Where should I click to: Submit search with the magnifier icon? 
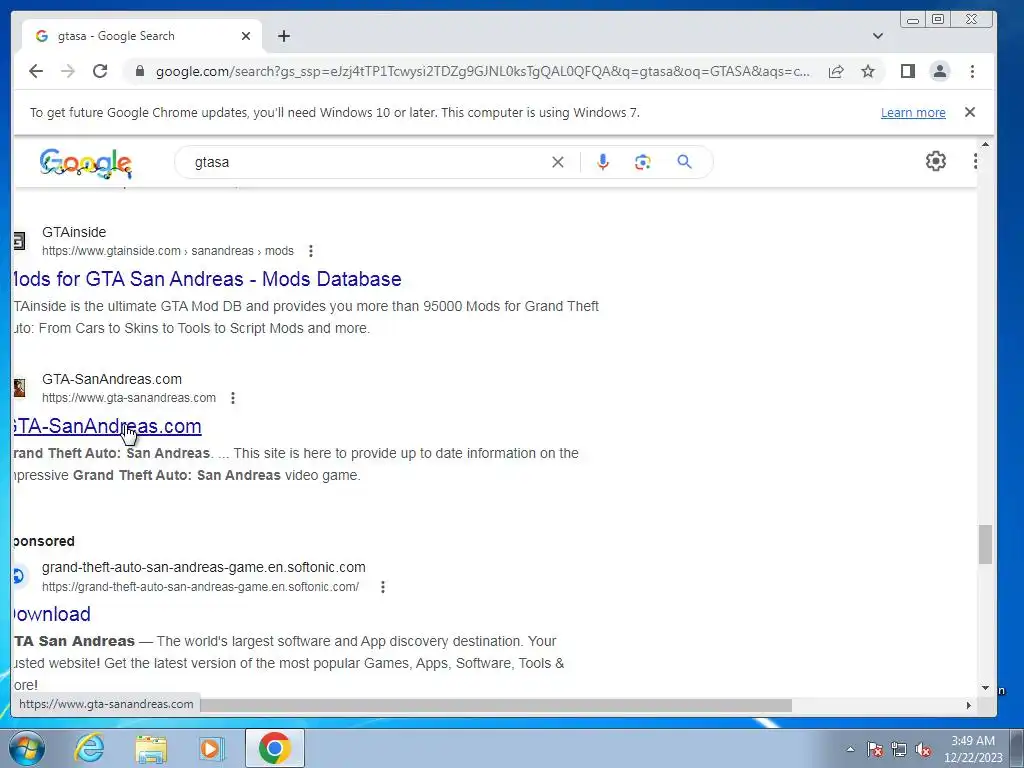[684, 161]
